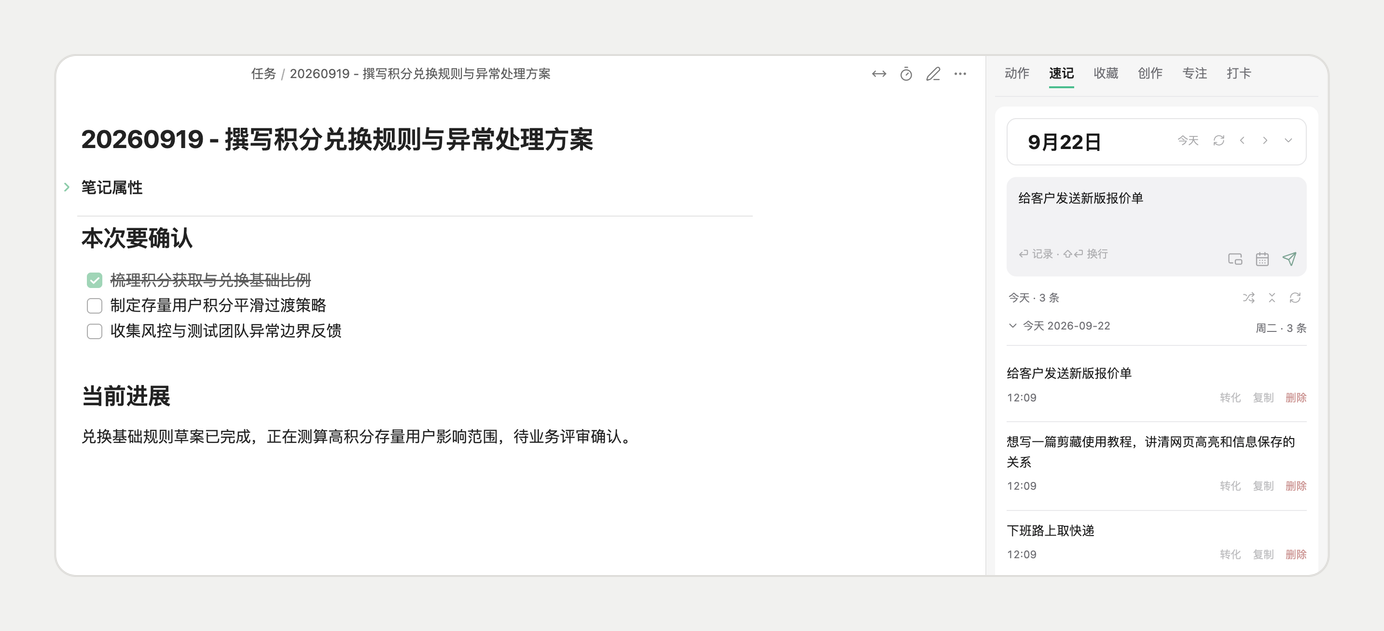Click the page title 20260919 - 撰写积分兑换规则与异常处理方案
1384x631 pixels.
pyautogui.click(x=337, y=140)
